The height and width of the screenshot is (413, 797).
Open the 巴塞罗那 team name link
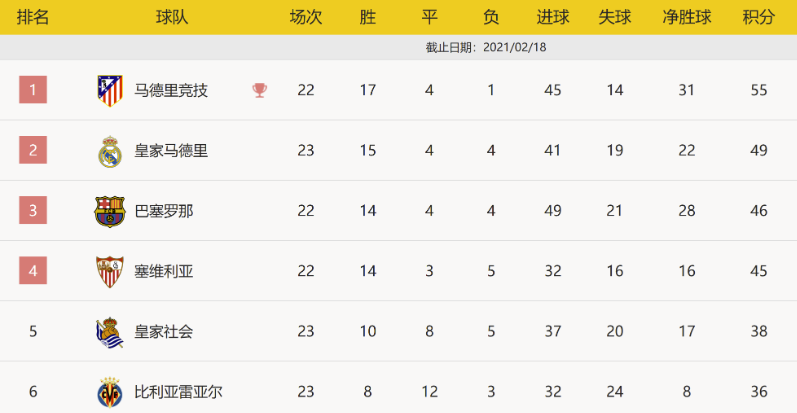[164, 211]
